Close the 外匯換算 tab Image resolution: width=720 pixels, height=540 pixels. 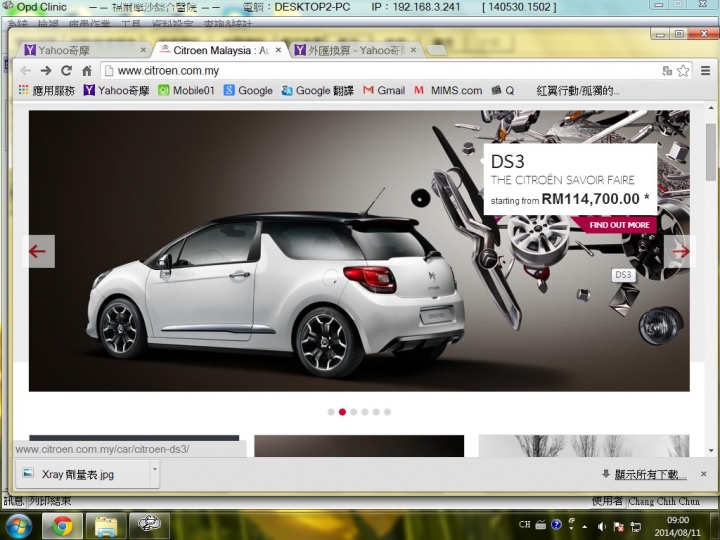point(413,50)
